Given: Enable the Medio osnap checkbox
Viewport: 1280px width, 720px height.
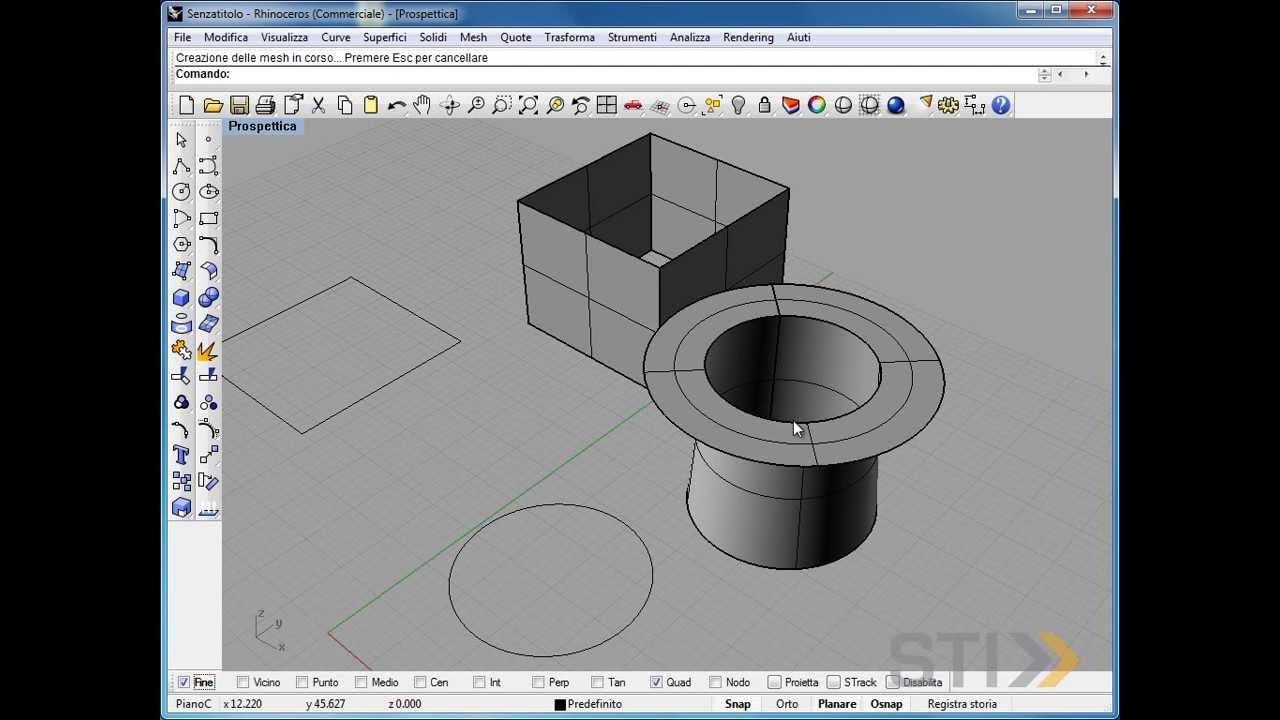Looking at the screenshot, I should [x=361, y=682].
